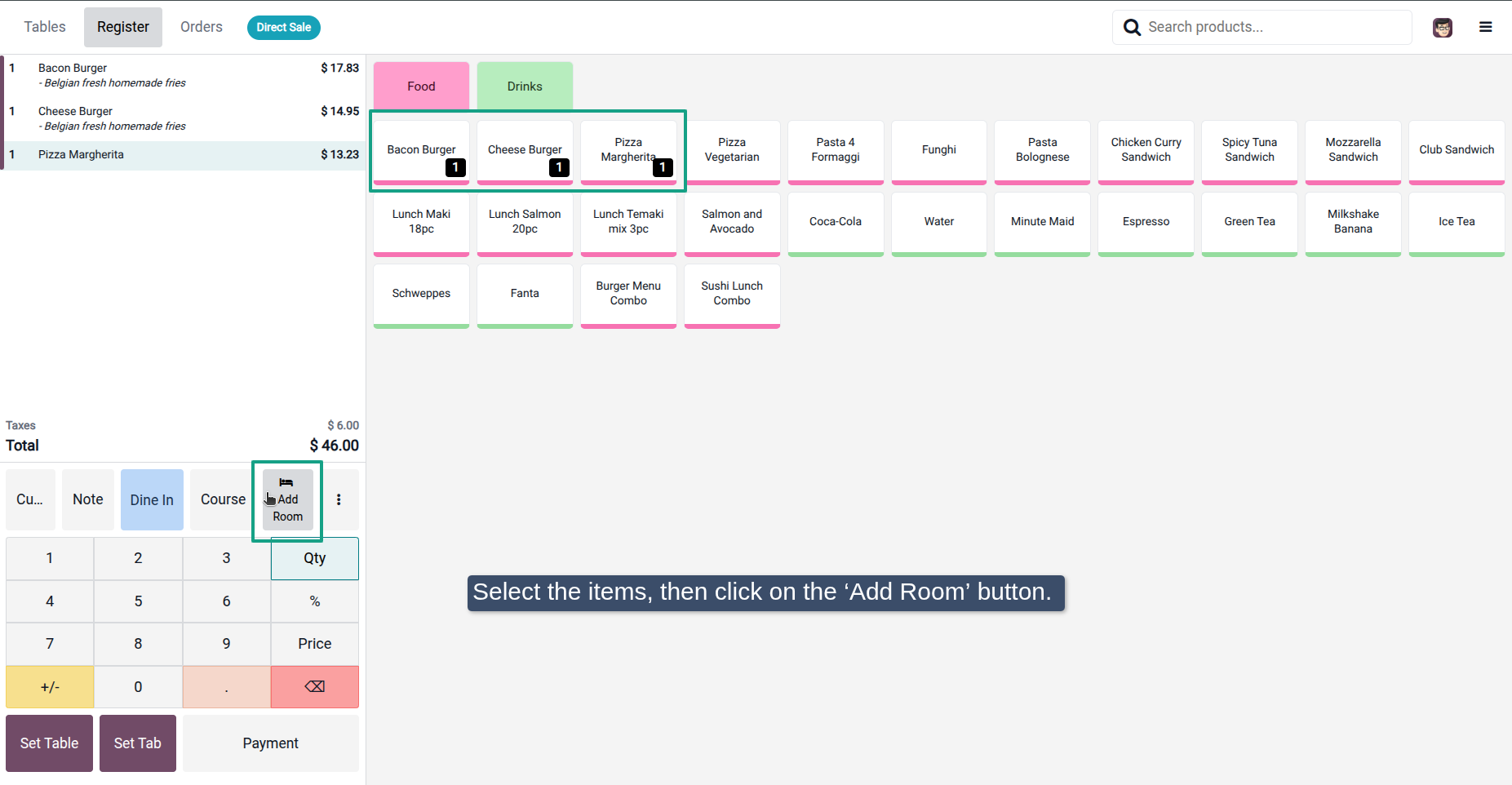The height and width of the screenshot is (785, 1512).
Task: Add Milkshake Banana product
Action: coord(1353,224)
